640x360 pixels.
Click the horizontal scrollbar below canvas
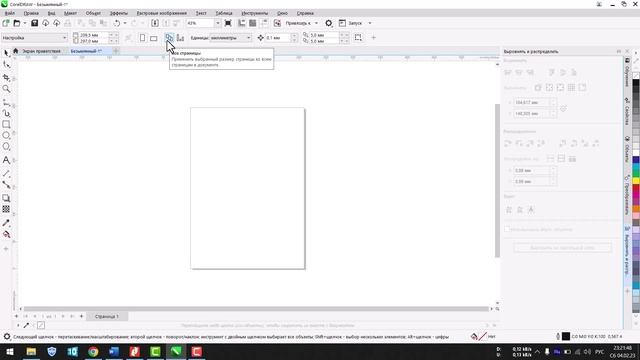tap(256, 309)
